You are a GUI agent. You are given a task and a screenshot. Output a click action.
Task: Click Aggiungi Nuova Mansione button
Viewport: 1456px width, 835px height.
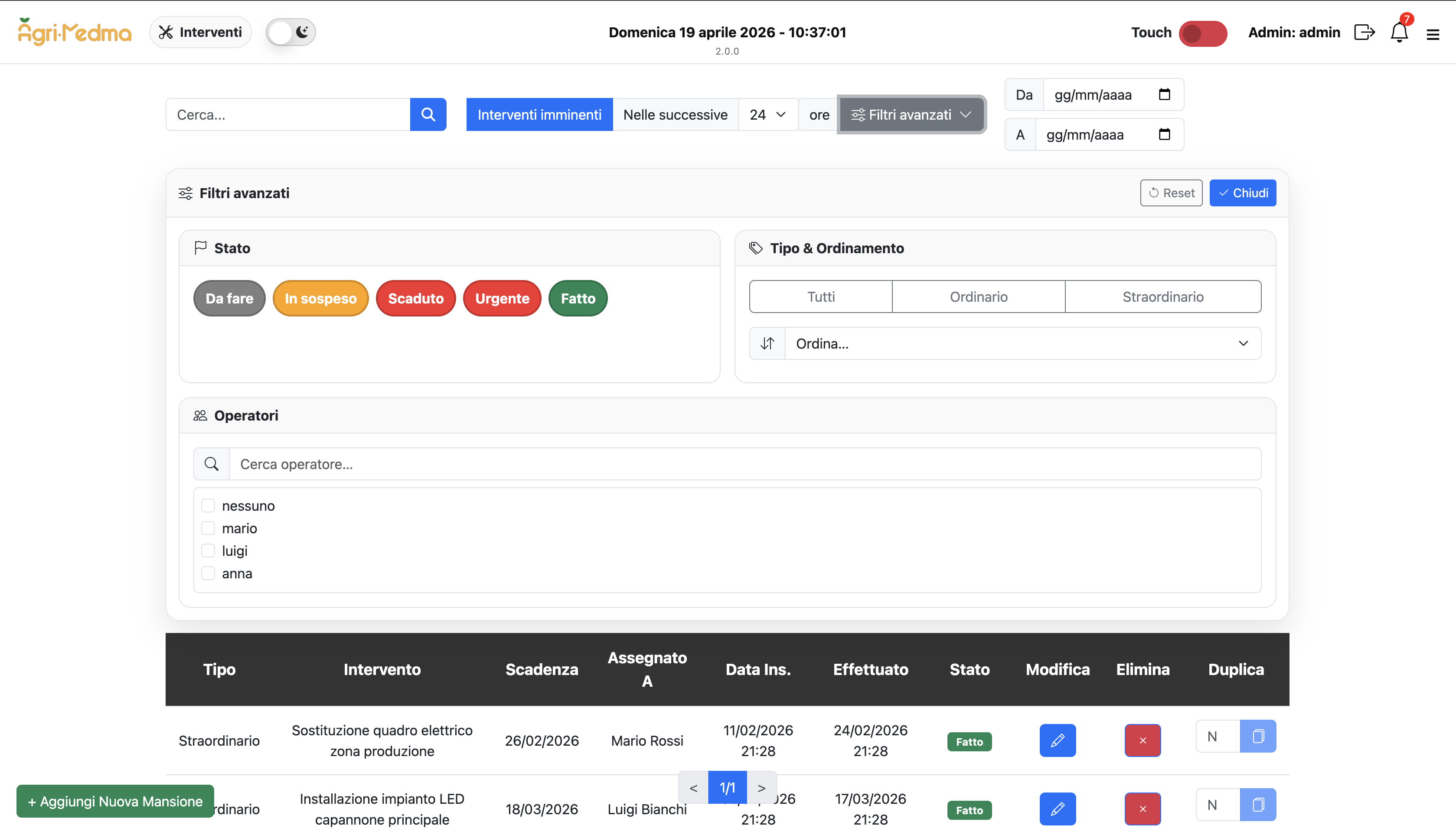coord(115,801)
